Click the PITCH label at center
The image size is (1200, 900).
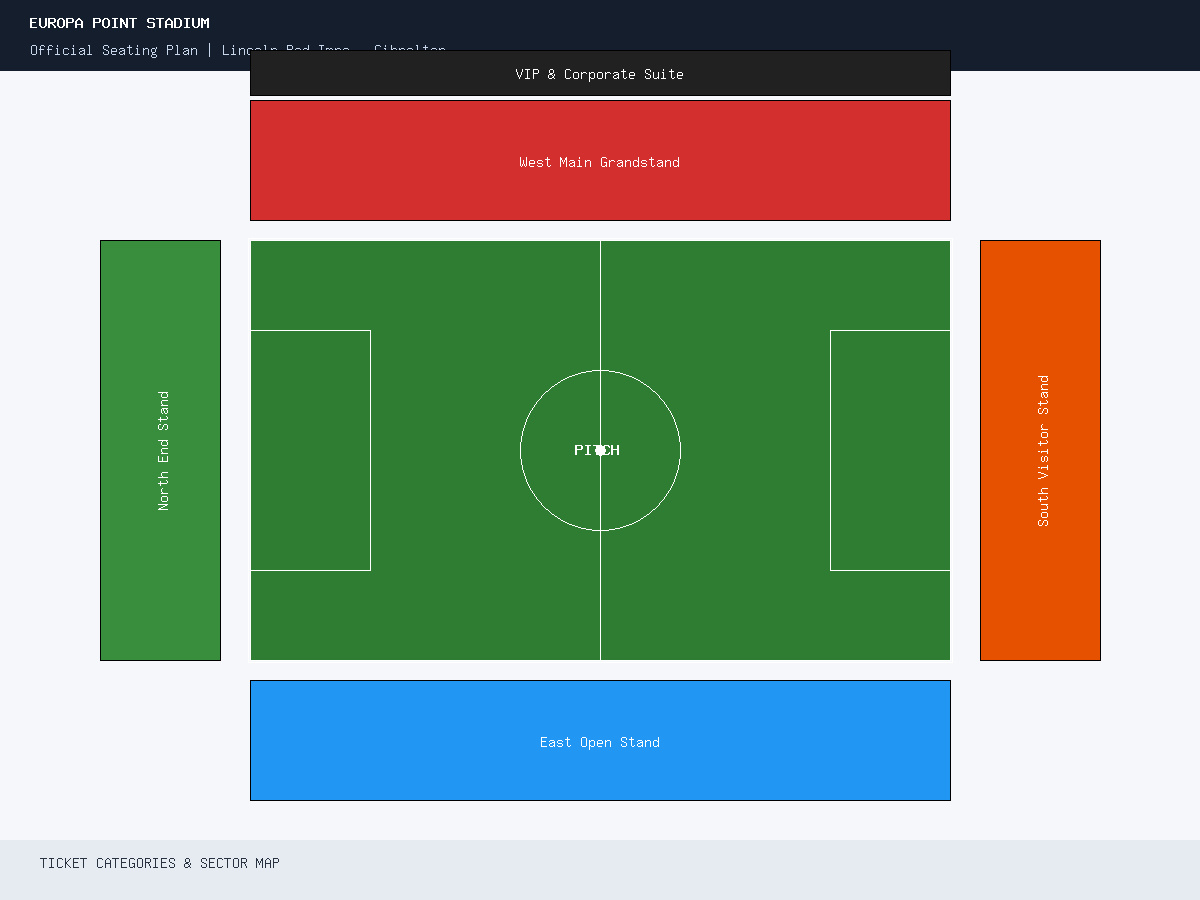(x=597, y=450)
